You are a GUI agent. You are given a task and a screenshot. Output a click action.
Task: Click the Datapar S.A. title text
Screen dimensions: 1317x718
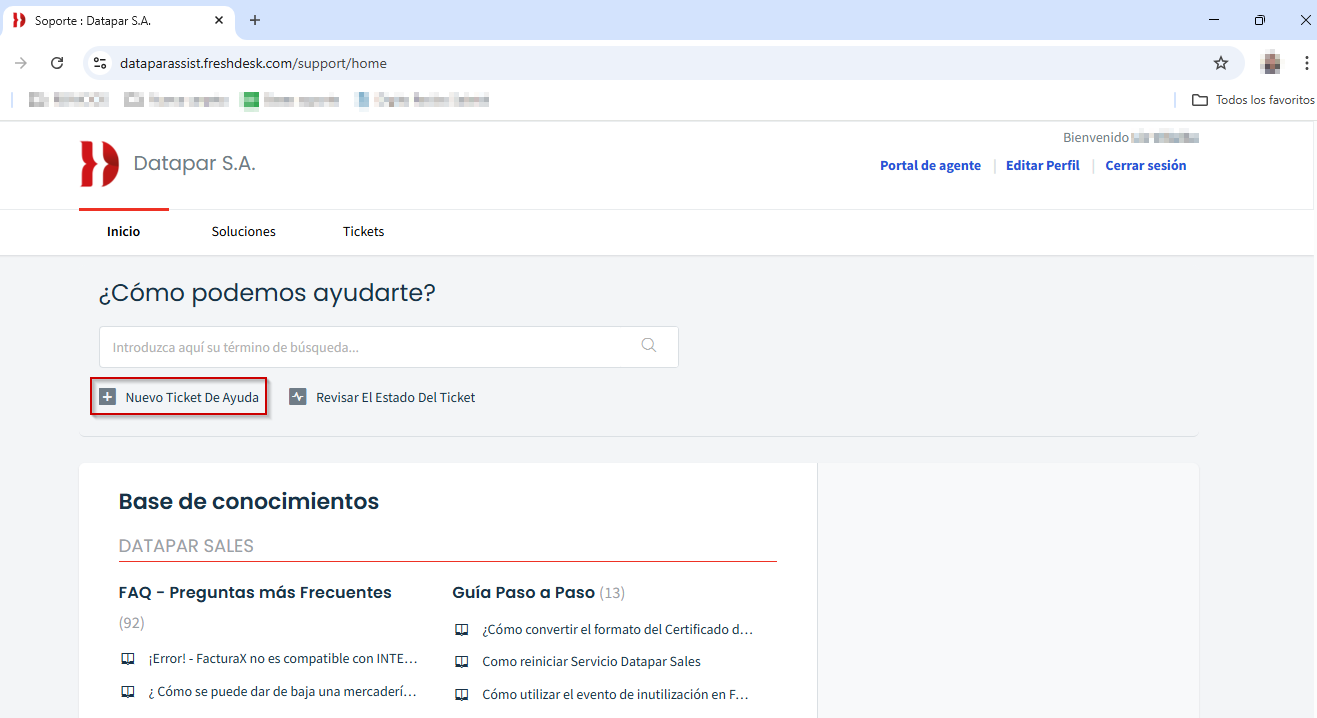click(x=194, y=163)
